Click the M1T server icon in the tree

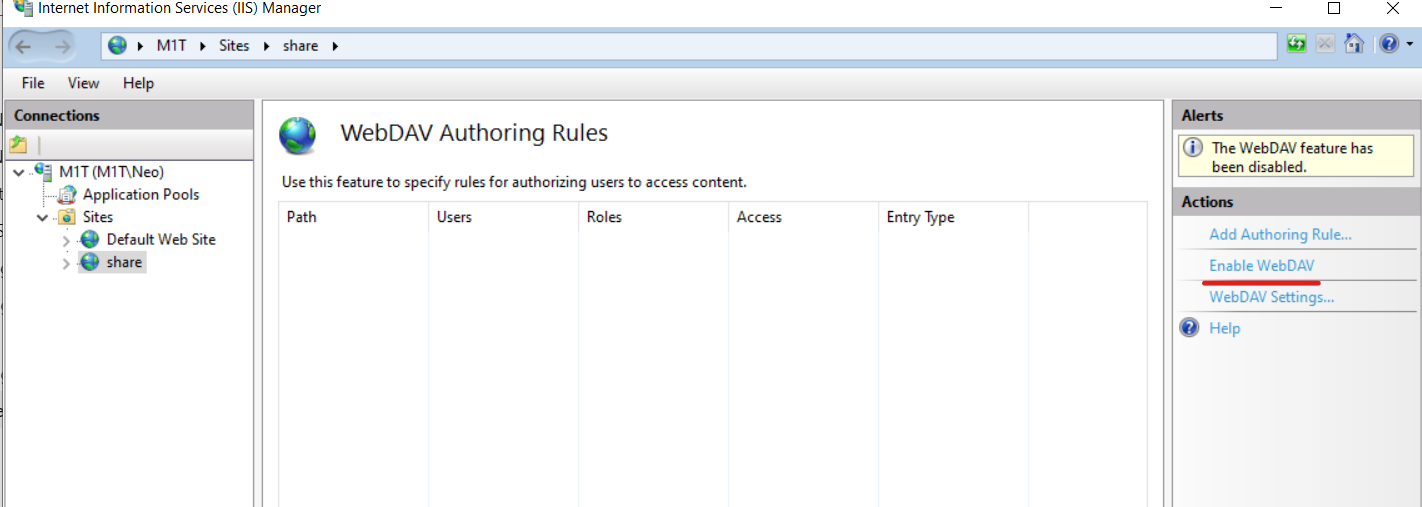[45, 172]
